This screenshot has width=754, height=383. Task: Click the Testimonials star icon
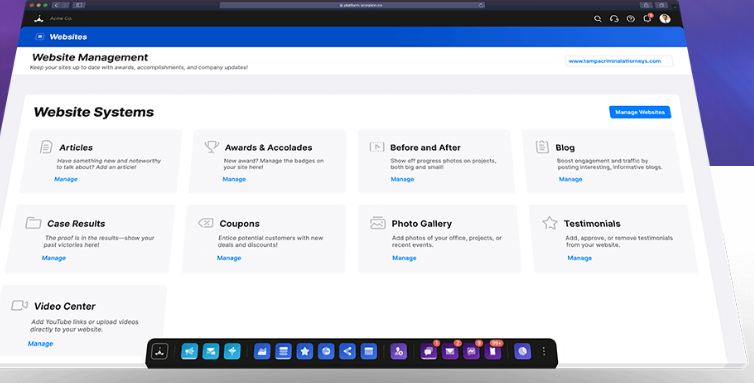coord(550,223)
